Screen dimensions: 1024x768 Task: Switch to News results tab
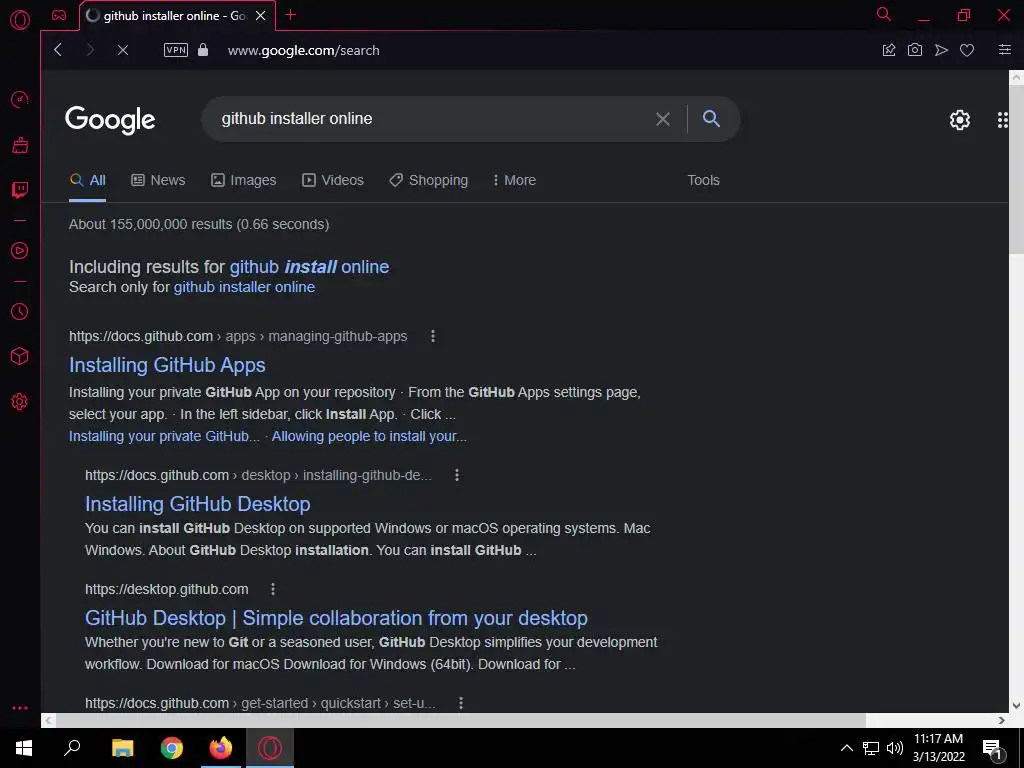click(x=158, y=180)
